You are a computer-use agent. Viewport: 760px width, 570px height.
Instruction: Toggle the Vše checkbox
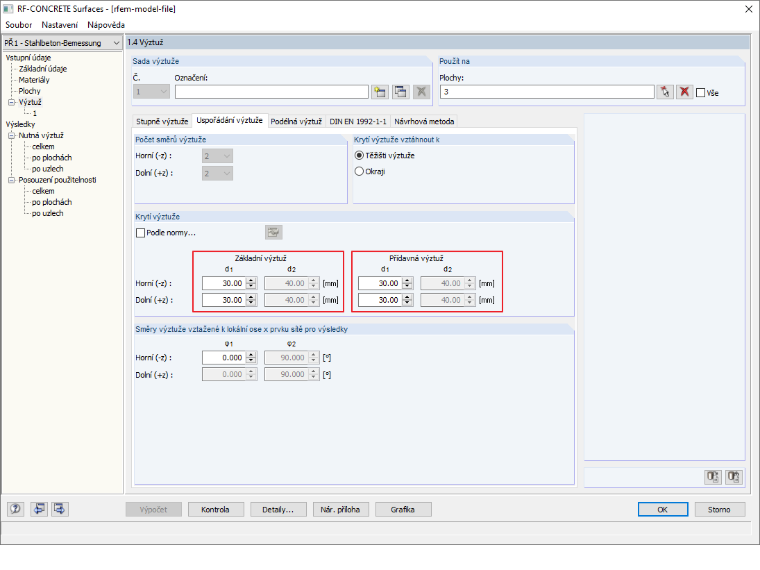pyautogui.click(x=700, y=93)
